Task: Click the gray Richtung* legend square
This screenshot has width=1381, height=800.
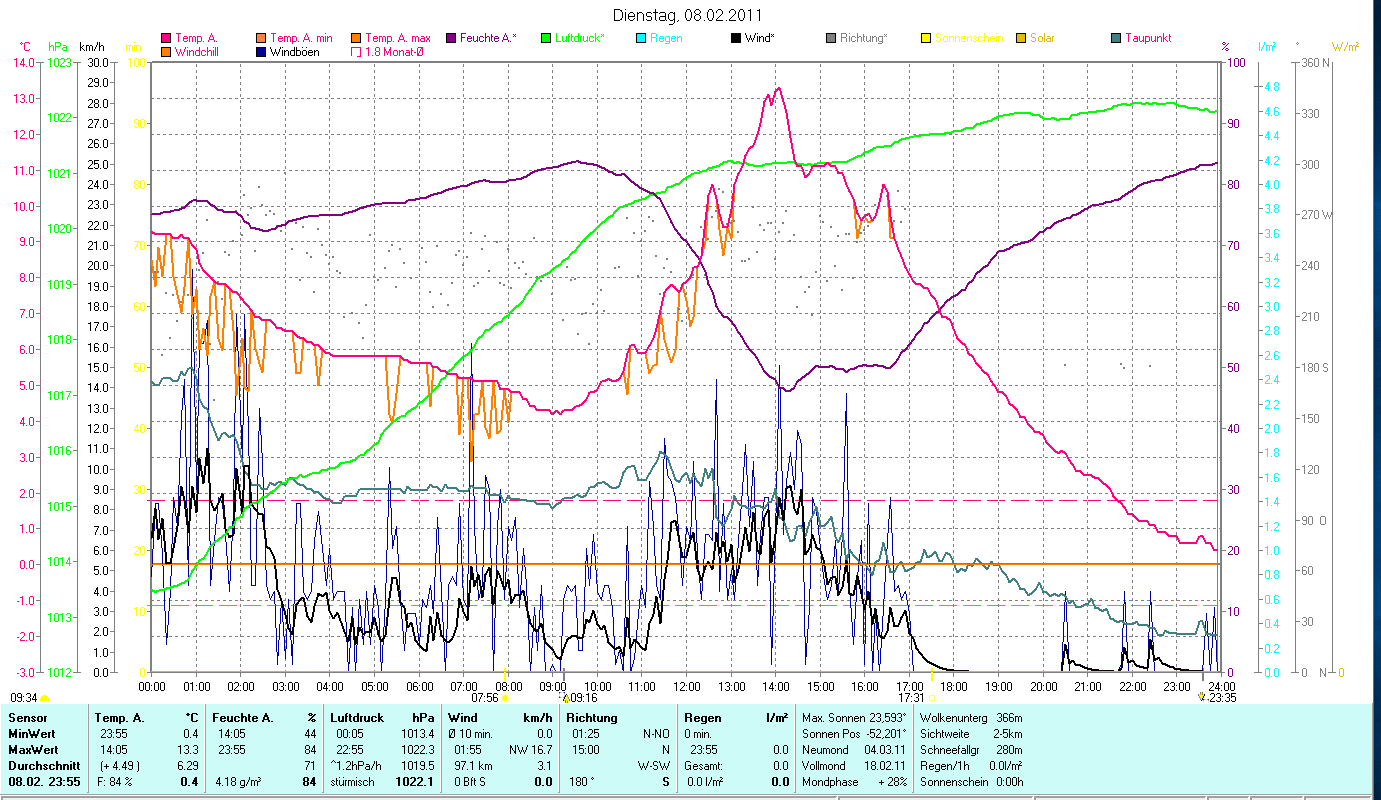Action: click(x=830, y=38)
